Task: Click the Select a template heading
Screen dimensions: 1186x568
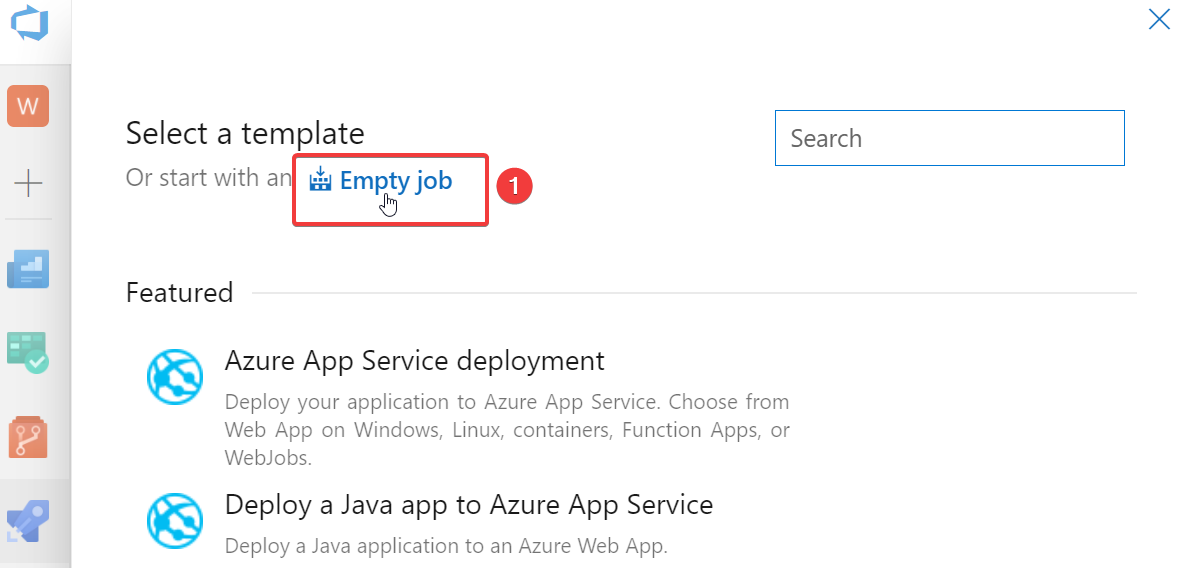Action: click(x=245, y=133)
